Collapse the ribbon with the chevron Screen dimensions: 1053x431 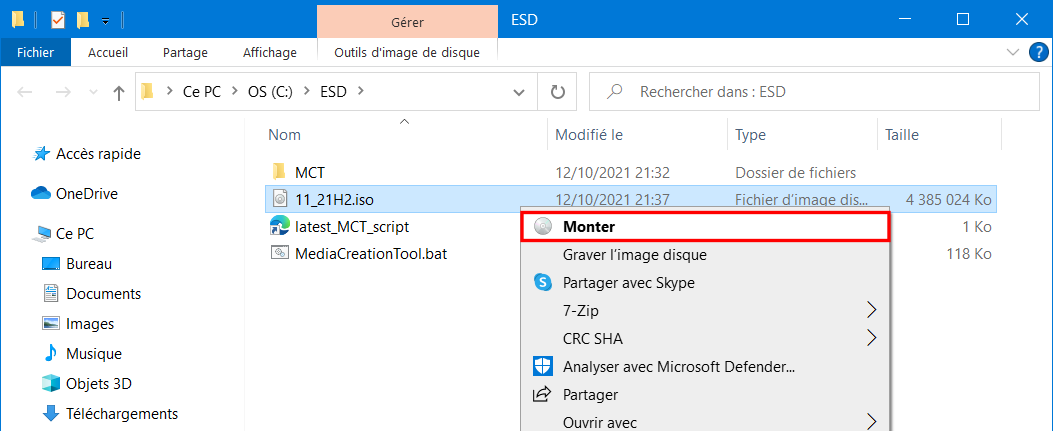[x=1013, y=52]
